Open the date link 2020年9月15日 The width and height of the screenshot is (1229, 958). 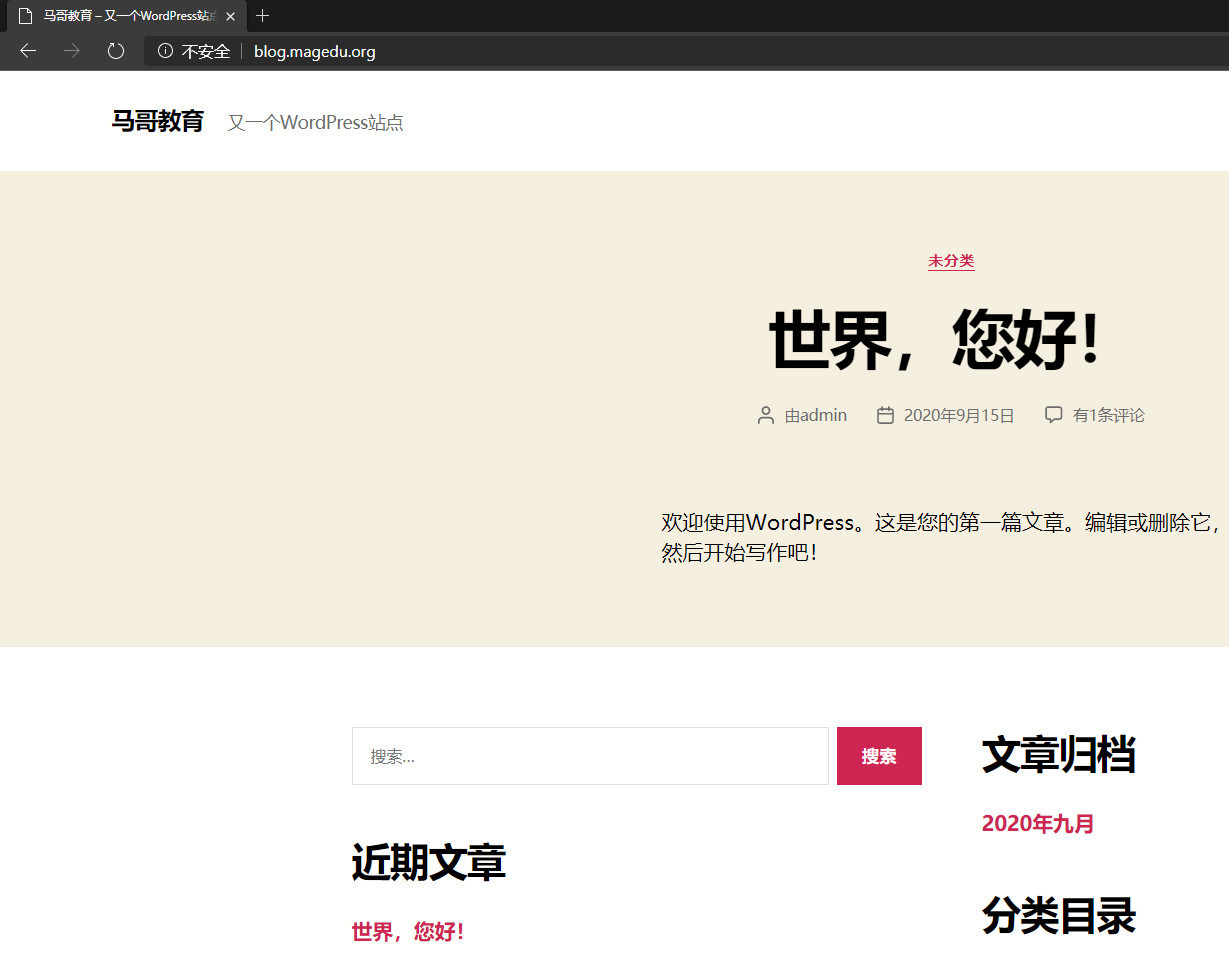coord(959,415)
